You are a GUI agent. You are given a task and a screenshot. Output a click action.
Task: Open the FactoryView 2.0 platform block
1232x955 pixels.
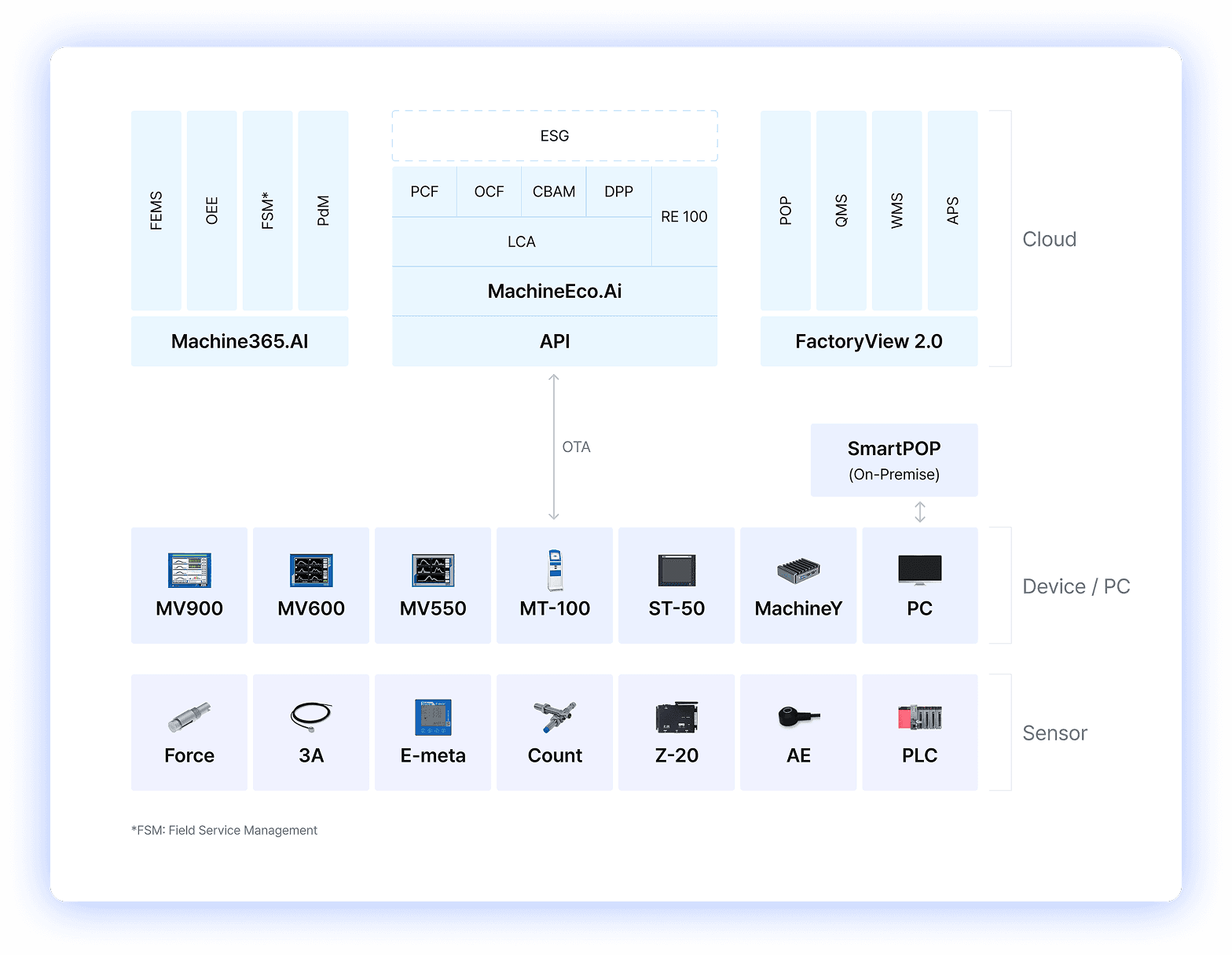point(869,341)
